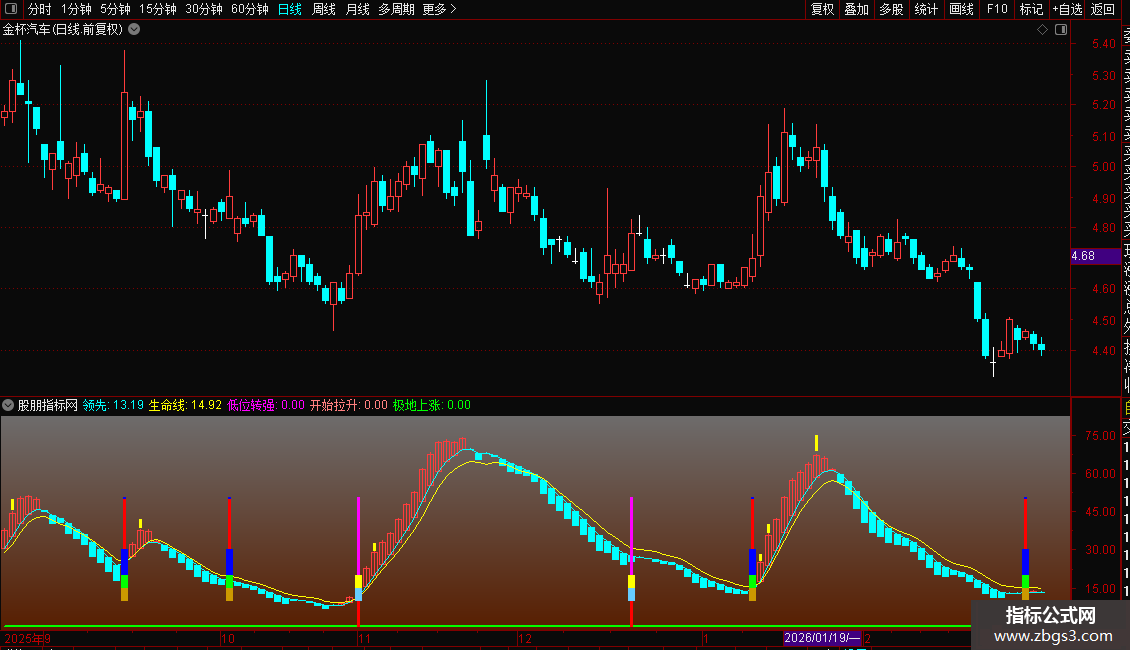Select the 60分钟 period
This screenshot has width=1130, height=650.
coord(250,9)
